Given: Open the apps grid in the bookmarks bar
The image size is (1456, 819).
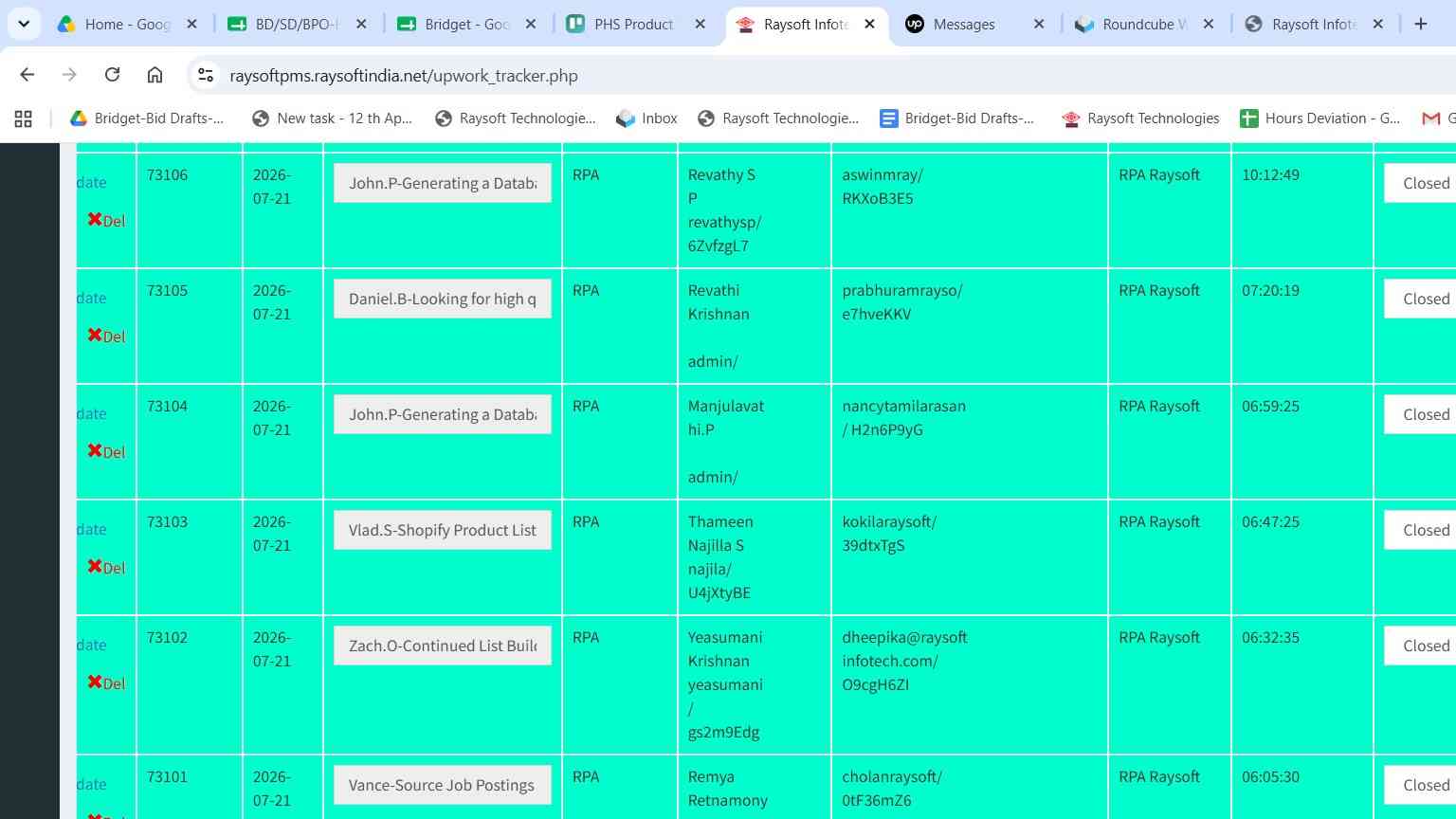Looking at the screenshot, I should 23,118.
